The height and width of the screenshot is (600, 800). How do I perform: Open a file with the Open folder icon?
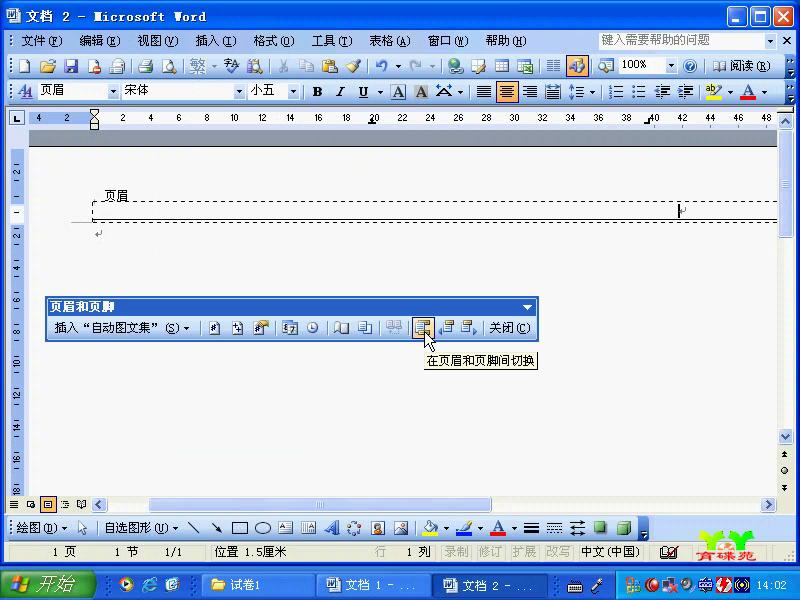pyautogui.click(x=47, y=66)
